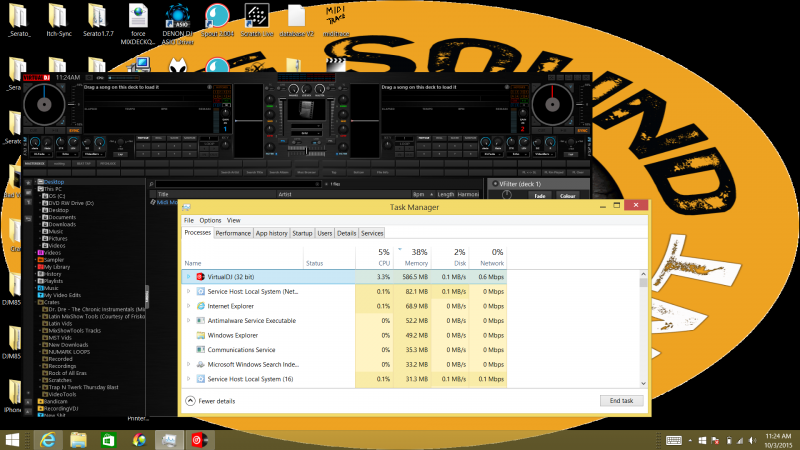Open the miditrace desktop icon
The height and width of the screenshot is (450, 800).
tap(336, 20)
